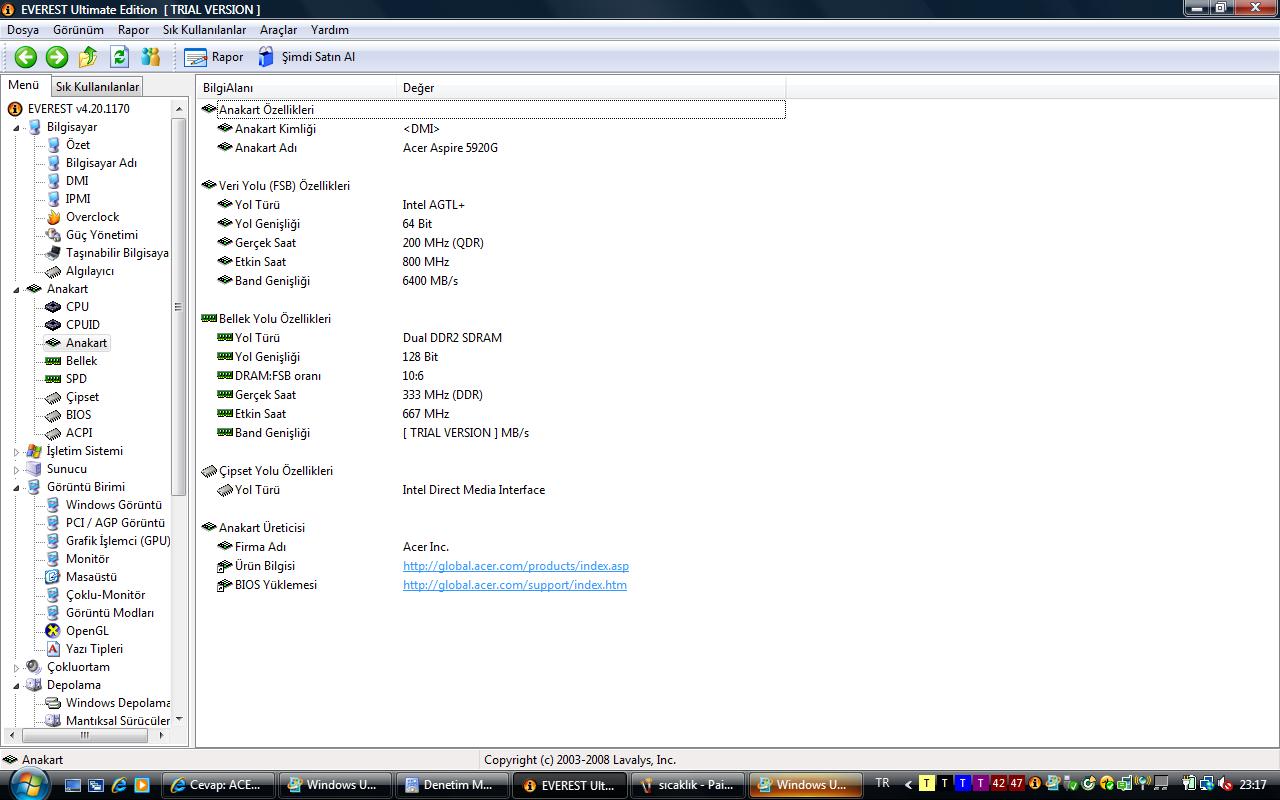Open the DMI tree entry
Image resolution: width=1280 pixels, height=800 pixels.
(77, 181)
